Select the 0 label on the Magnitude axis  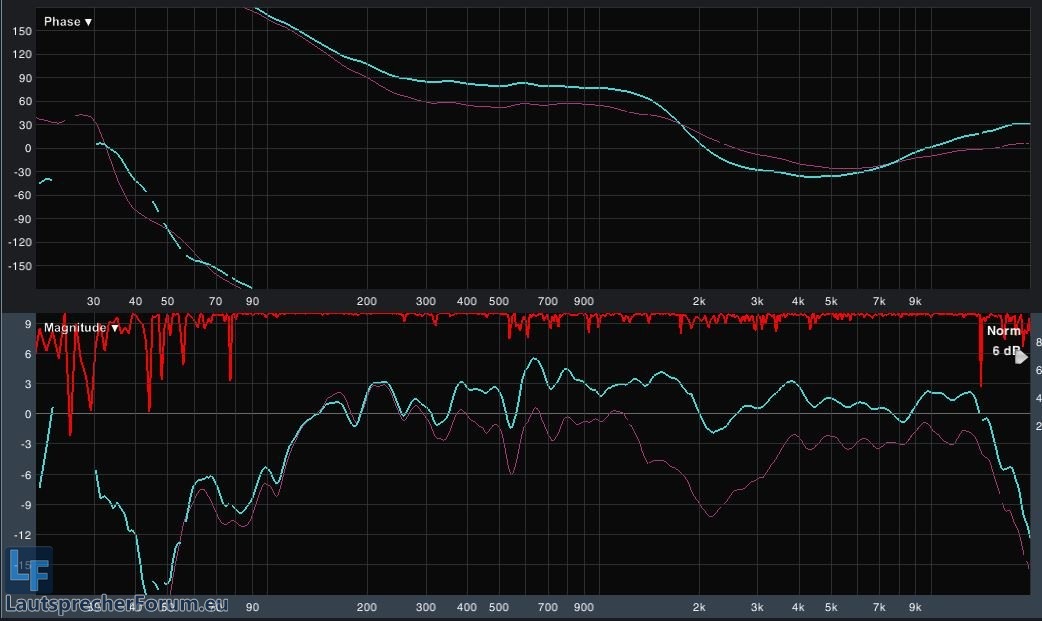pos(27,413)
